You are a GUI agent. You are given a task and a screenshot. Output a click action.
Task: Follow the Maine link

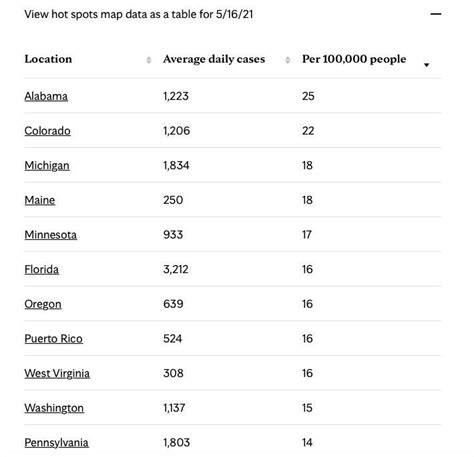[x=40, y=200]
